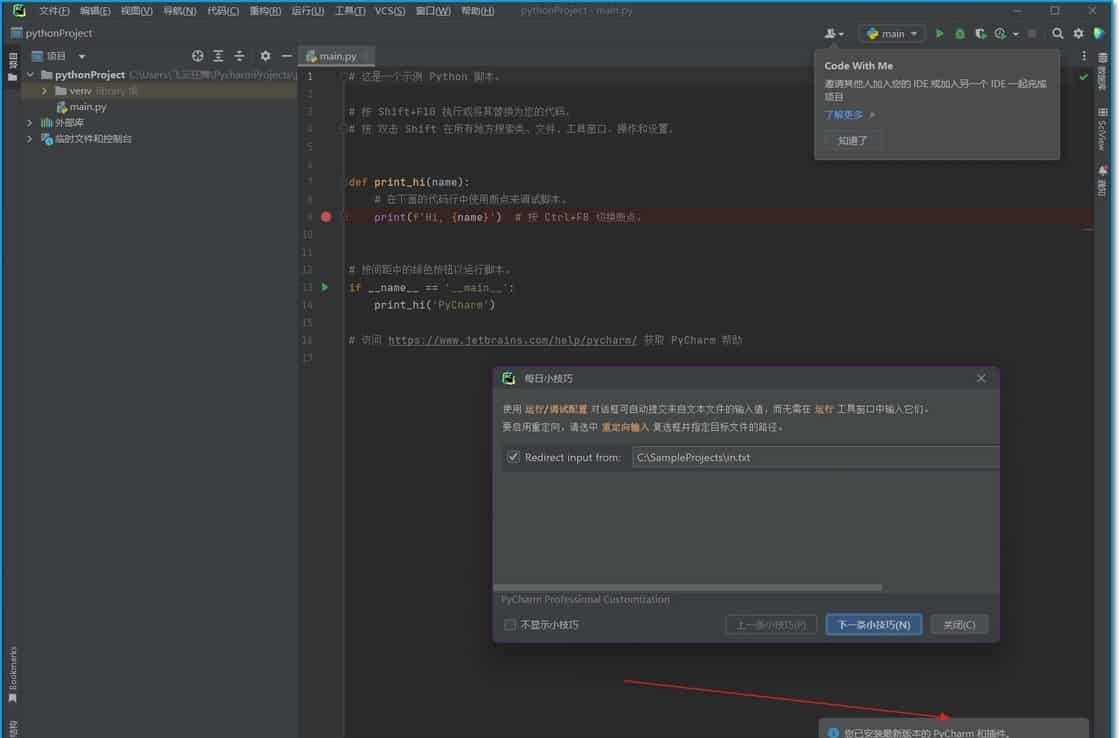
Task: Click green run gutter arrow at line 13
Action: (325, 287)
